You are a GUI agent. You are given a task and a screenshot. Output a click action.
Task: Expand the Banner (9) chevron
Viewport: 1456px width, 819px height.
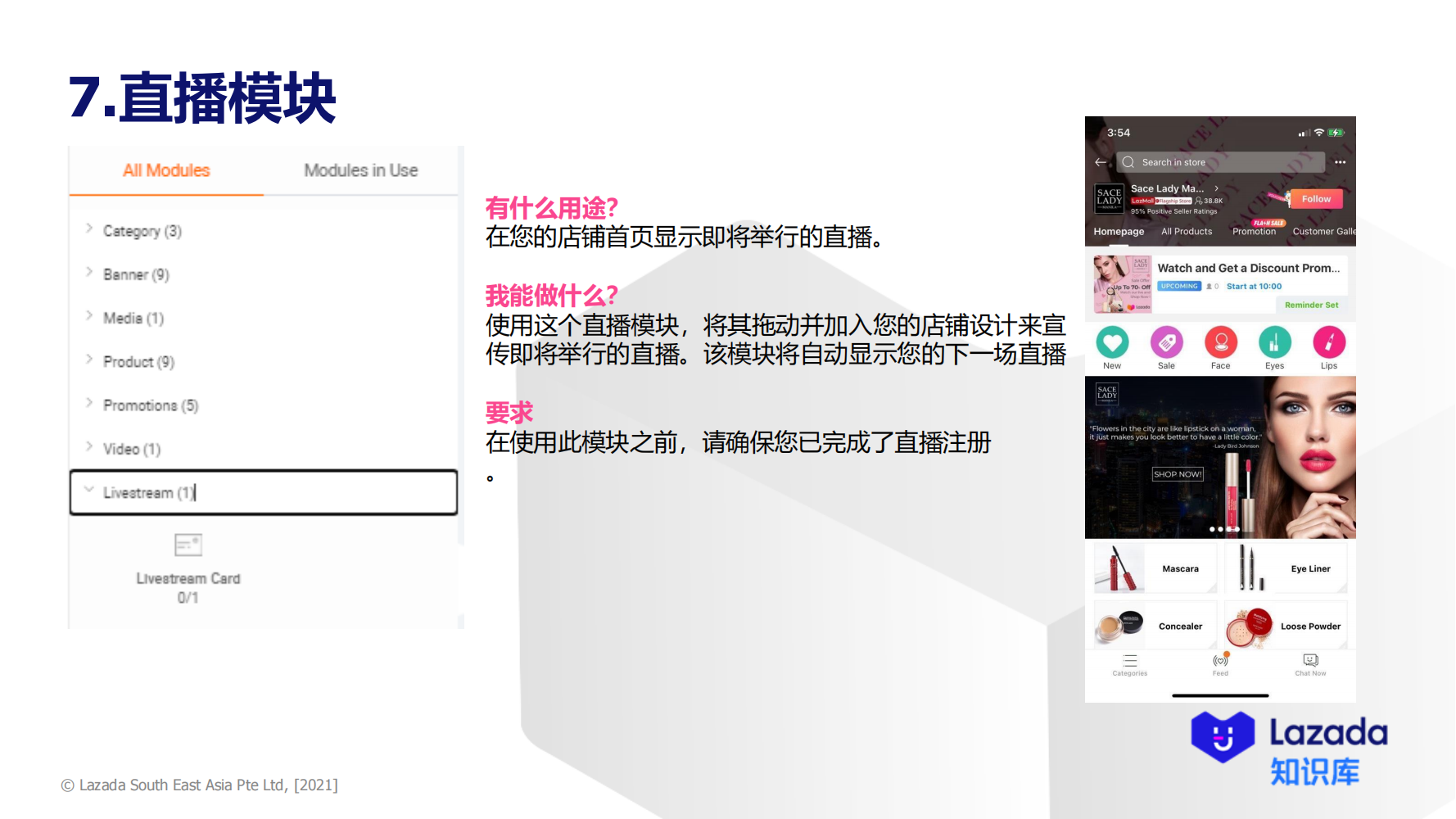coord(89,272)
